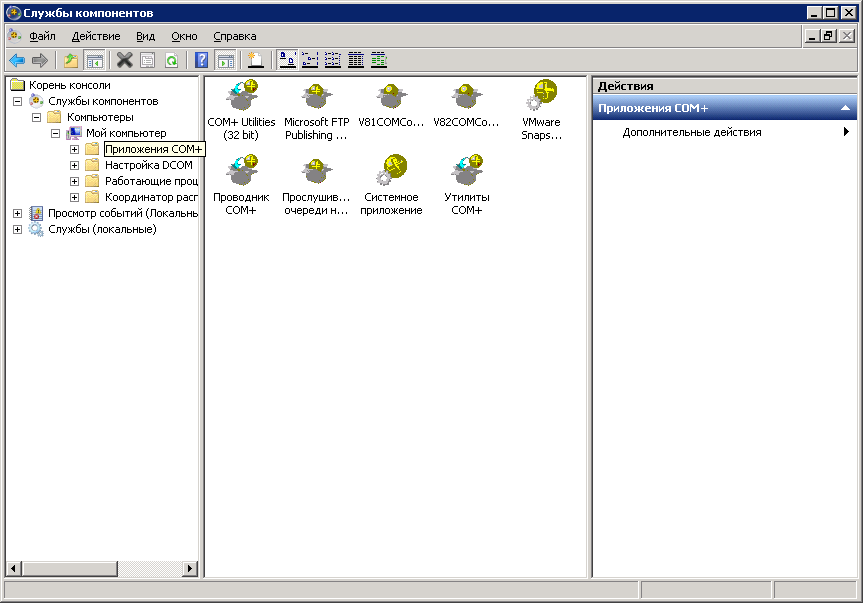Collapse the Мой компьютер tree node
Image resolution: width=863 pixels, height=603 pixels.
click(56, 133)
